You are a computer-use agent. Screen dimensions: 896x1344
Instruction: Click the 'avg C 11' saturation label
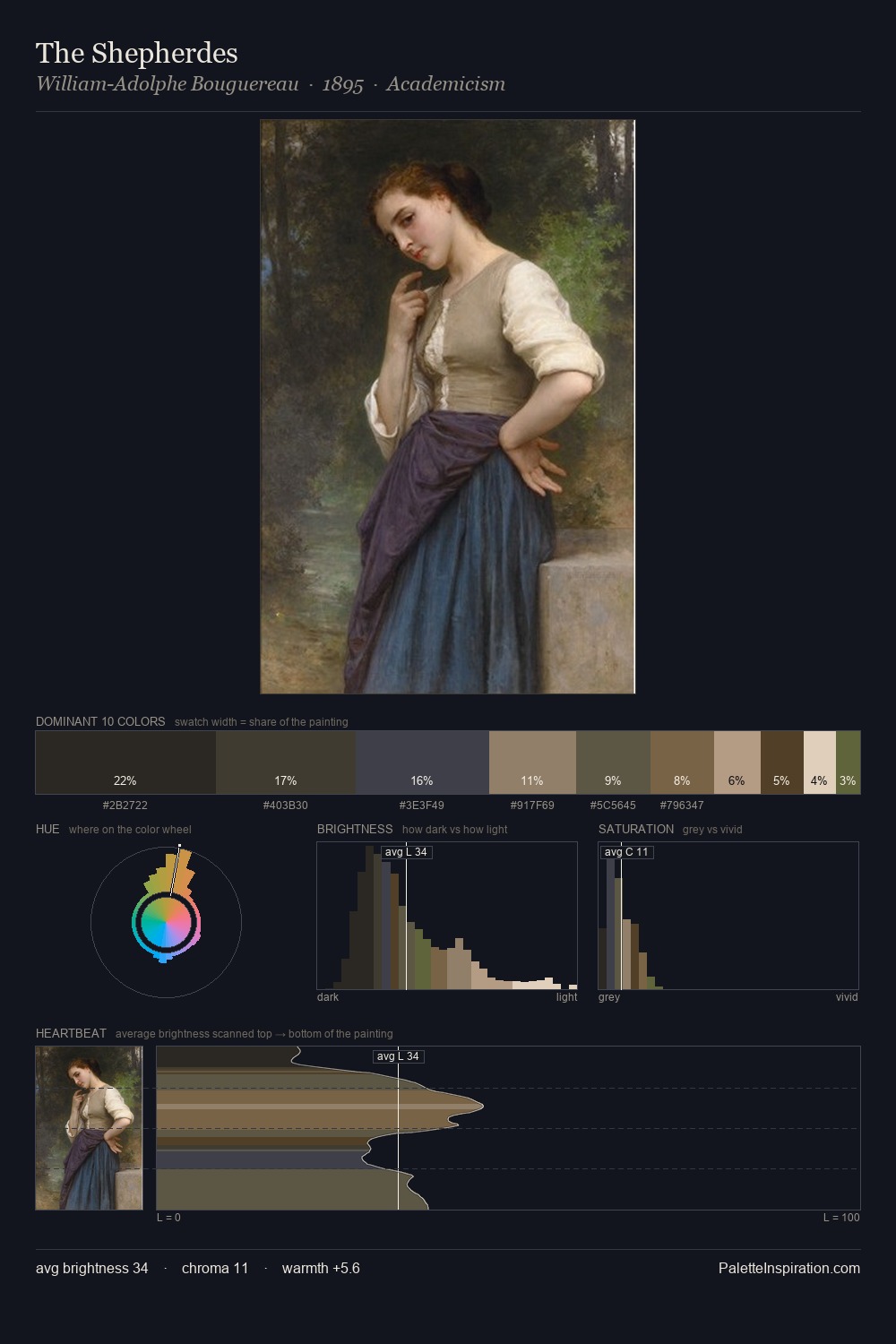(626, 852)
